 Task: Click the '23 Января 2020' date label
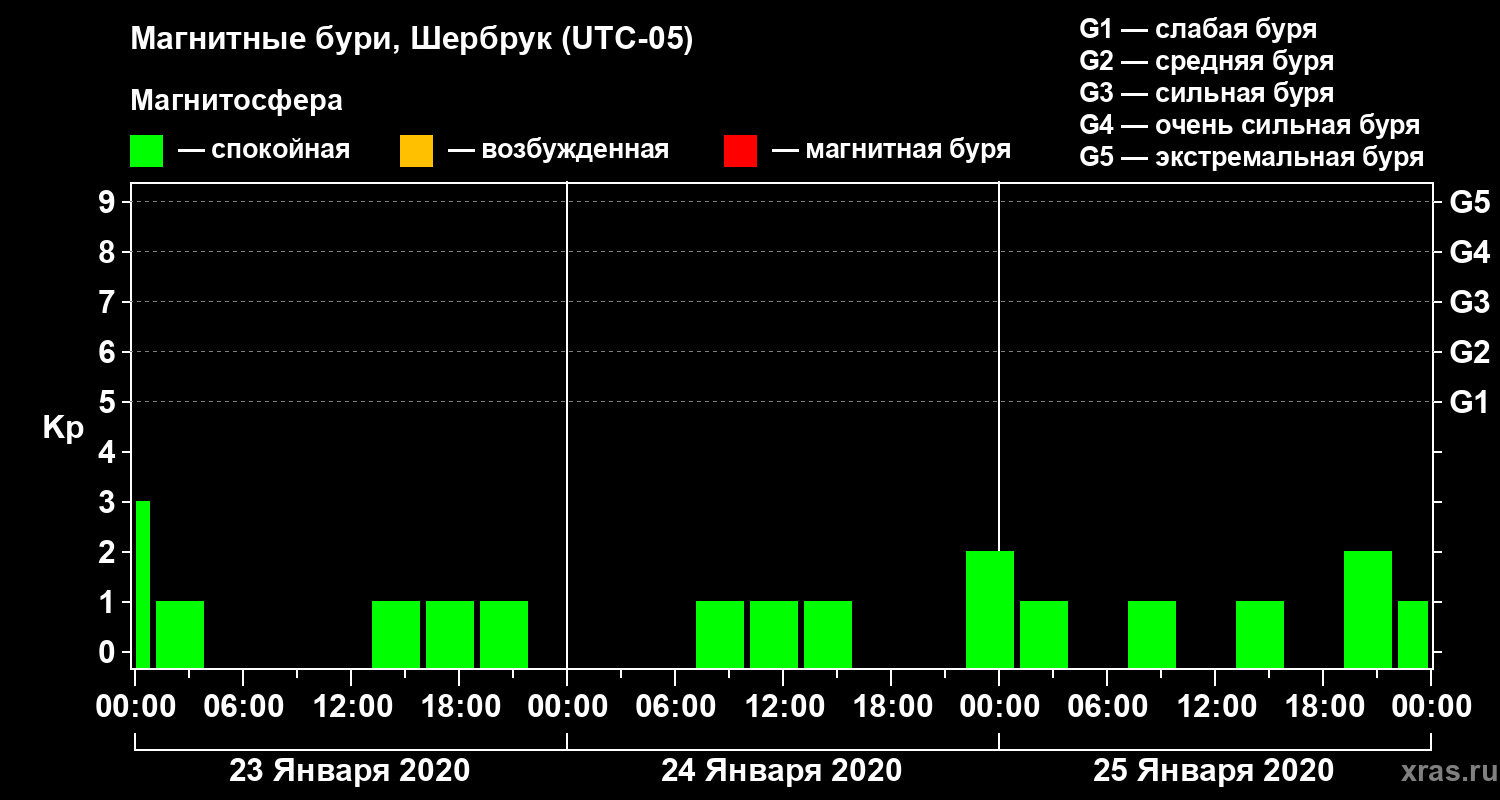pos(349,771)
